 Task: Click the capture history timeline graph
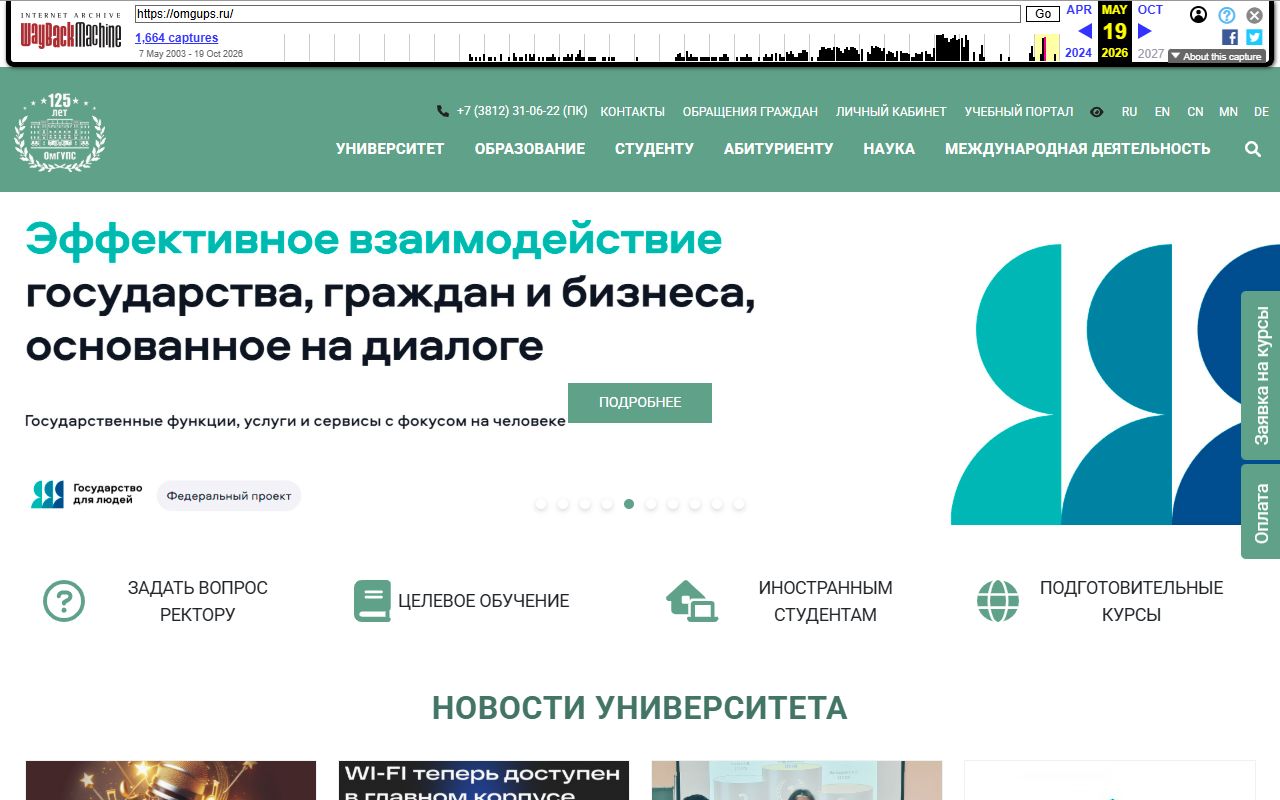pyautogui.click(x=672, y=47)
